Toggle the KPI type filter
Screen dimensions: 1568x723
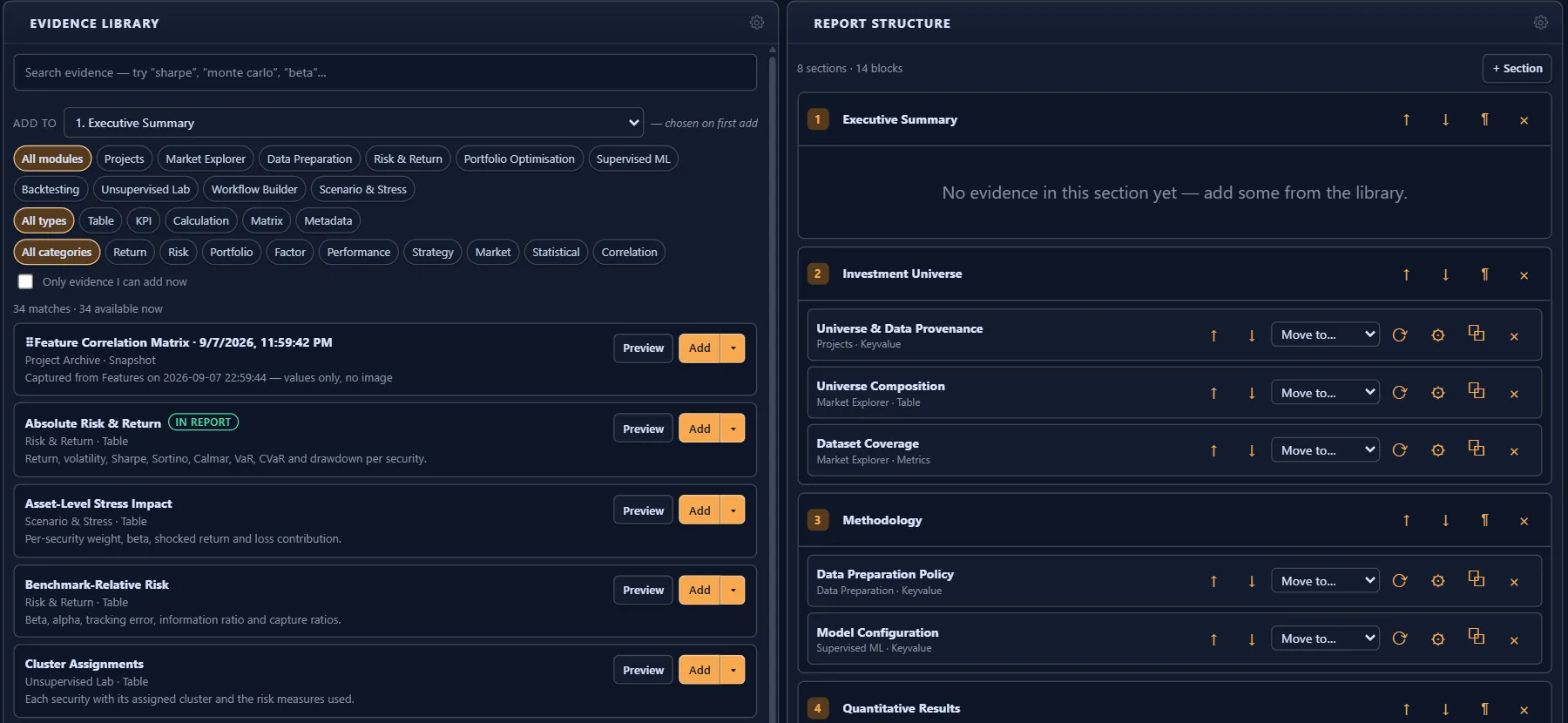pyautogui.click(x=144, y=220)
